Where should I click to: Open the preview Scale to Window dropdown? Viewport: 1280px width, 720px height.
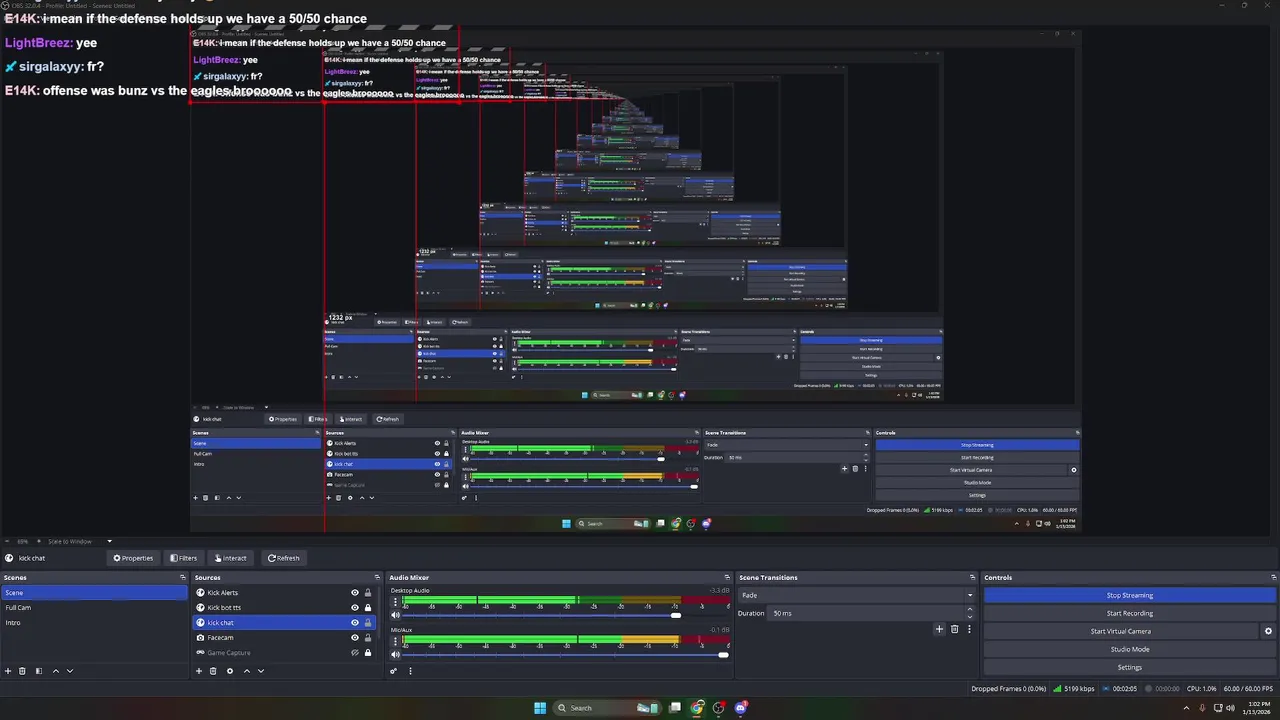click(x=80, y=541)
